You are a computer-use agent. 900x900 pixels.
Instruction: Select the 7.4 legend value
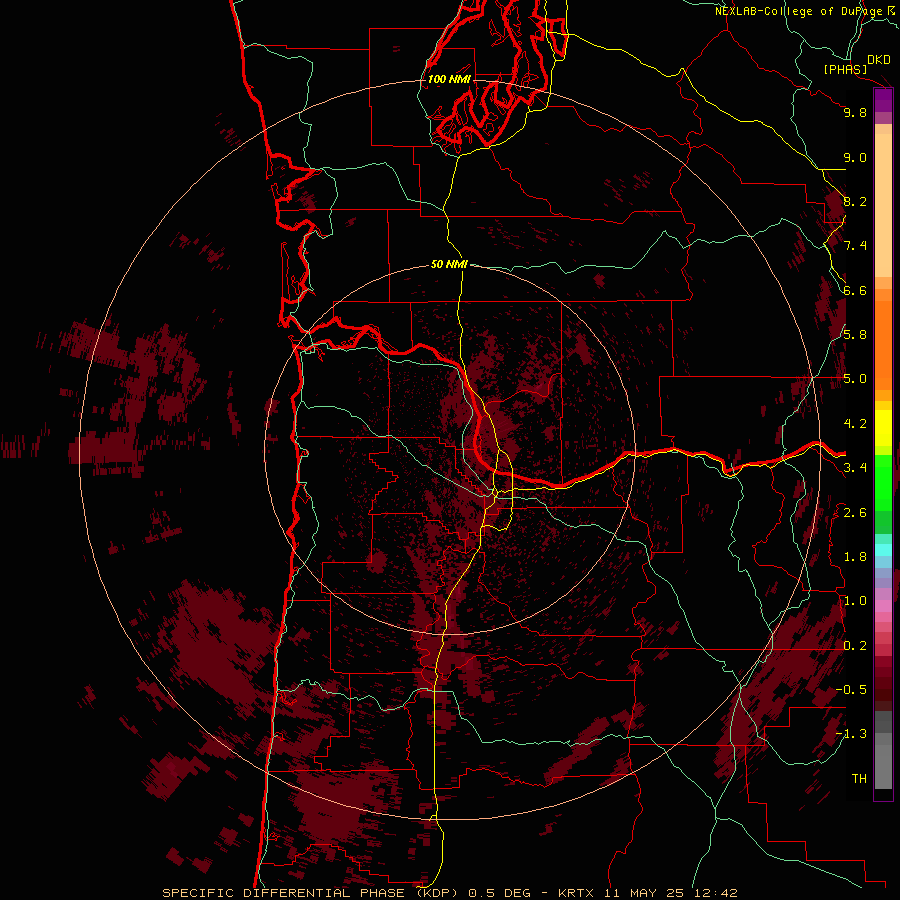[x=855, y=246]
